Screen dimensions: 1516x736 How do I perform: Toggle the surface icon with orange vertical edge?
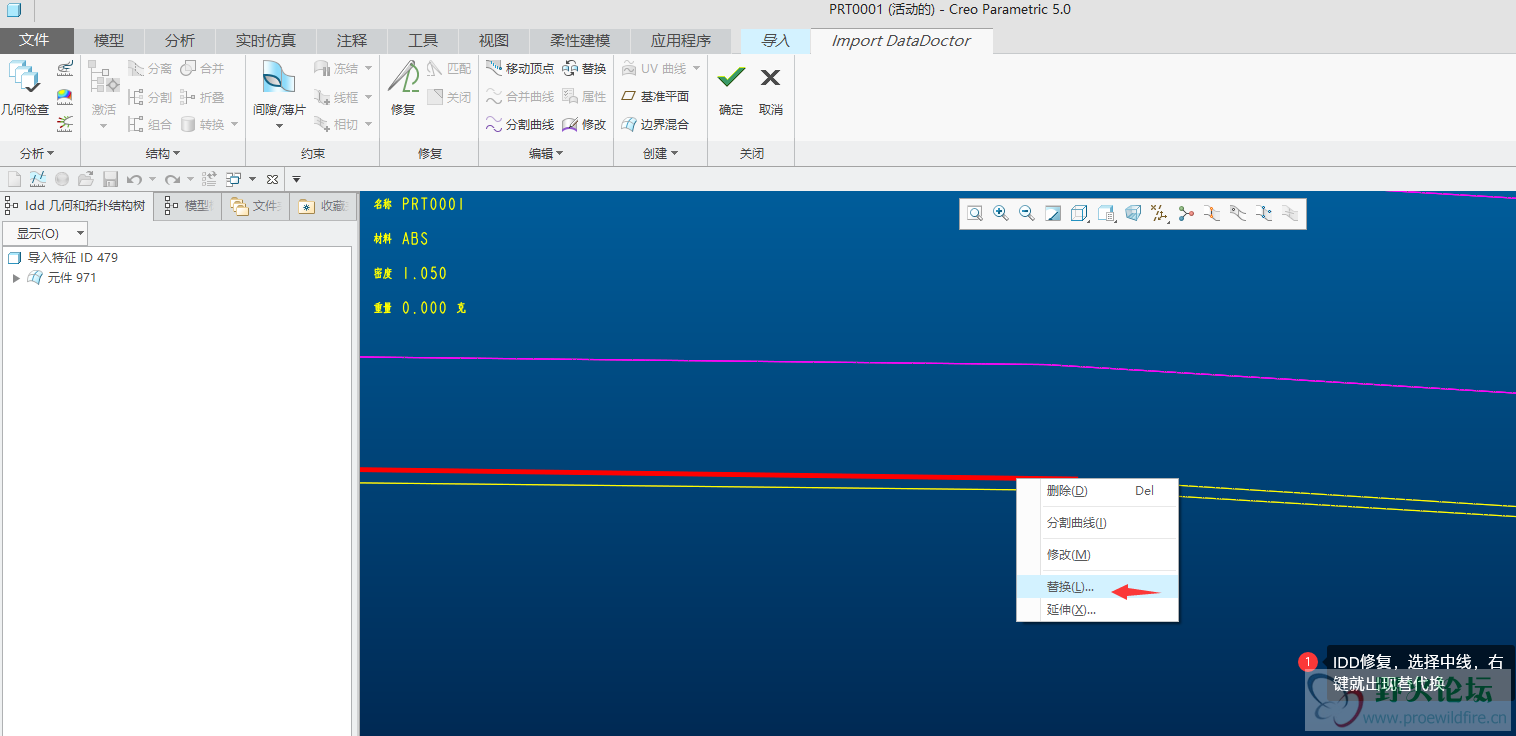click(x=1212, y=213)
